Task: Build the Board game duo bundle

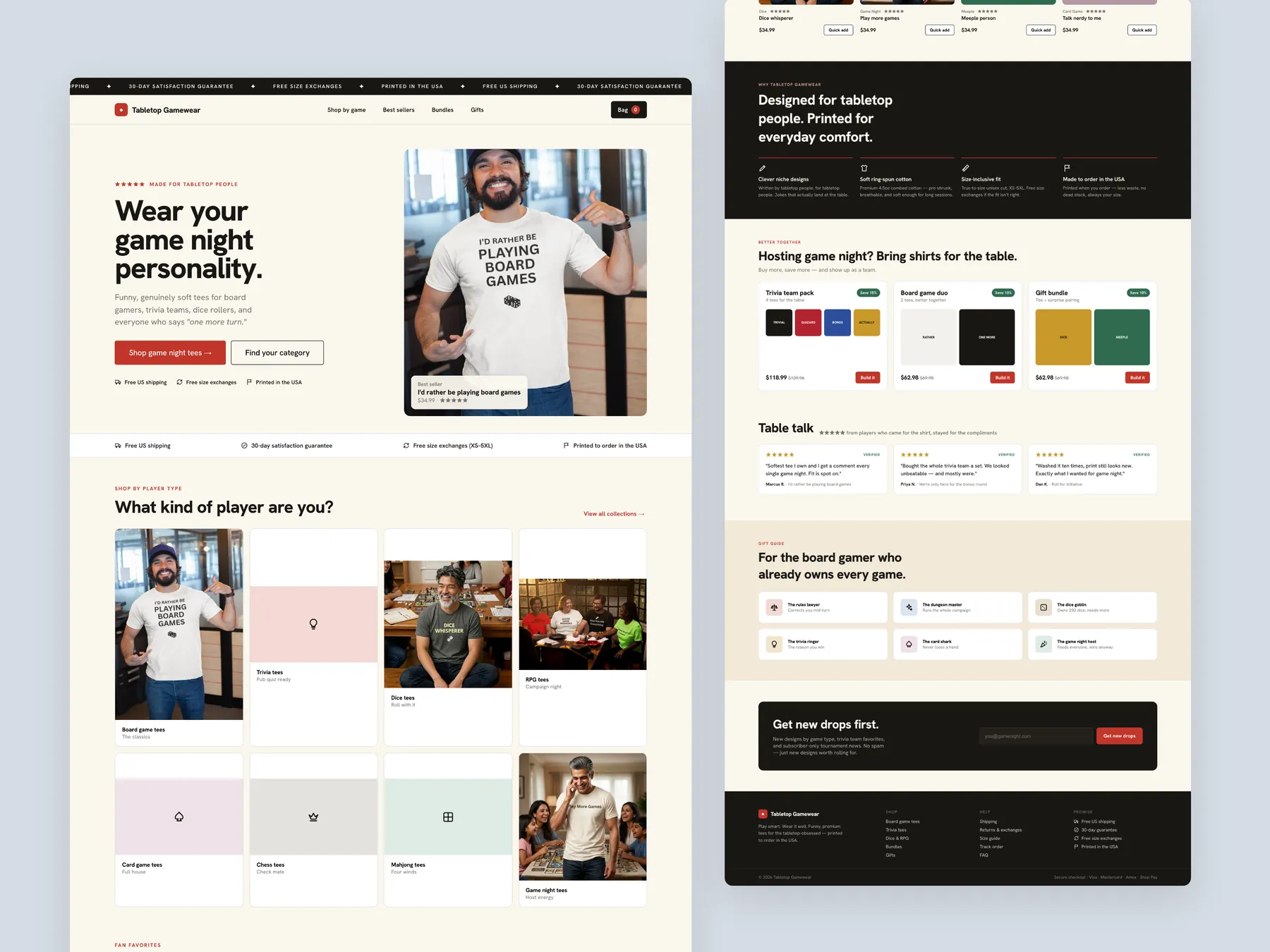Action: (x=1002, y=378)
